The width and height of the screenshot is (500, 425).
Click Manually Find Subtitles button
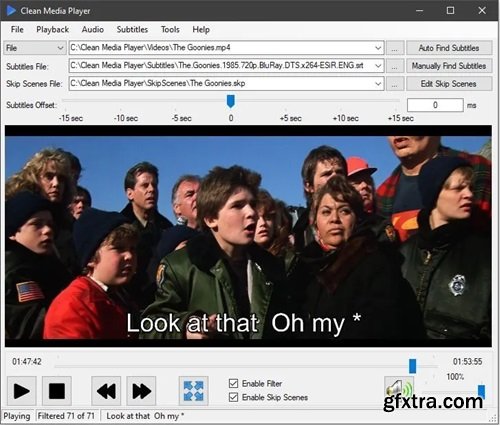pos(449,66)
